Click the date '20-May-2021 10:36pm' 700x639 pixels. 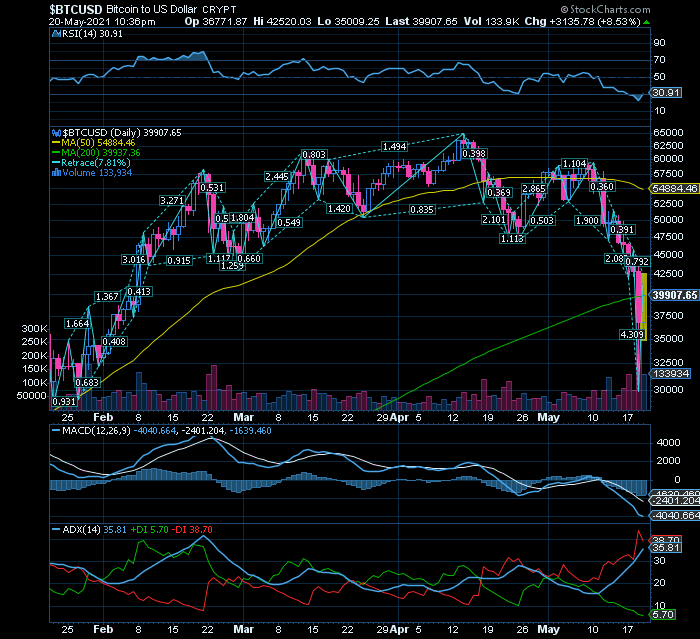pyautogui.click(x=102, y=21)
